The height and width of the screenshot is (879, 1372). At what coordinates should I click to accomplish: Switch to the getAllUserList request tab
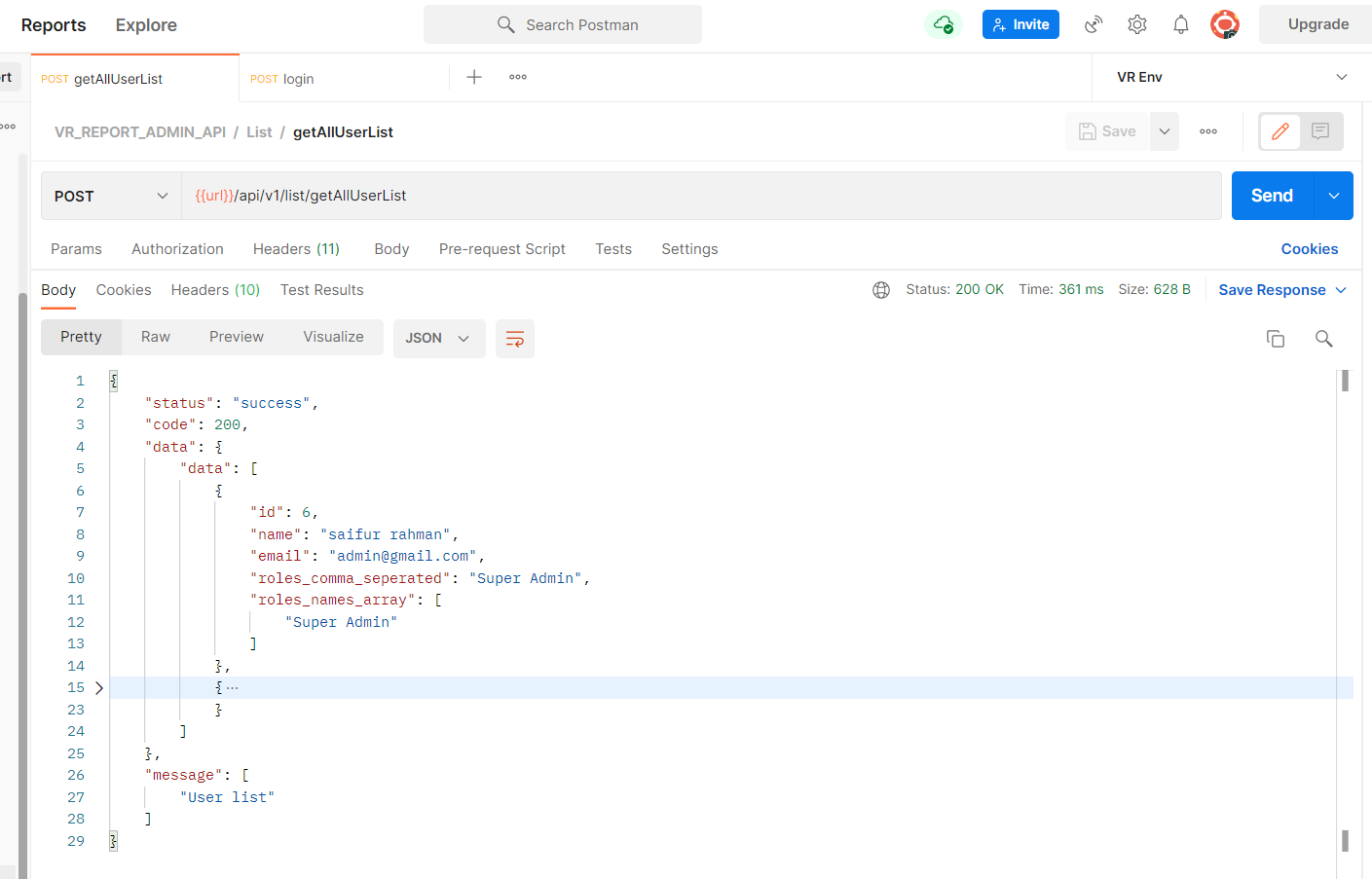tap(135, 79)
